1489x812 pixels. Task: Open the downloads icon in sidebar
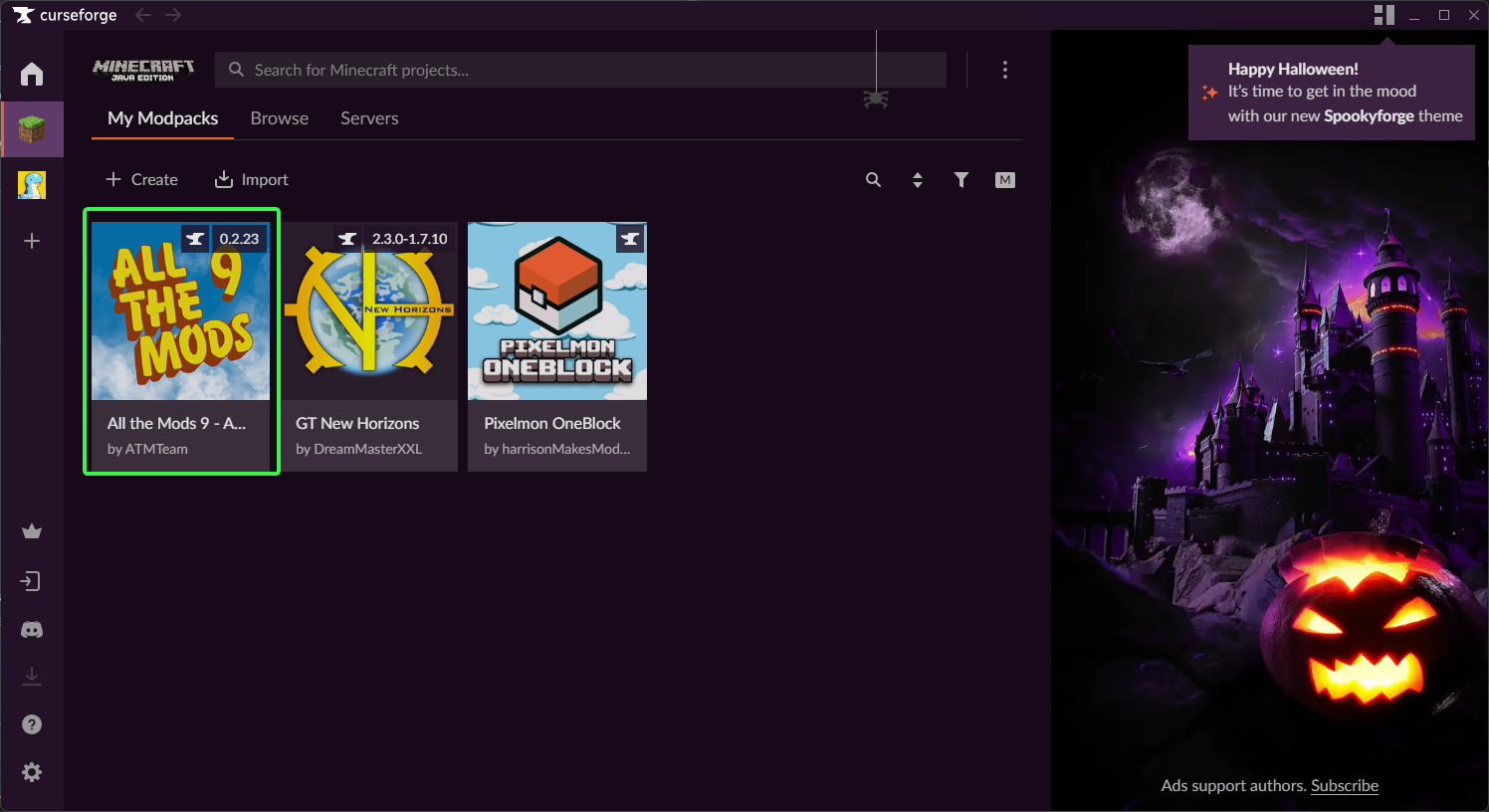tap(32, 677)
